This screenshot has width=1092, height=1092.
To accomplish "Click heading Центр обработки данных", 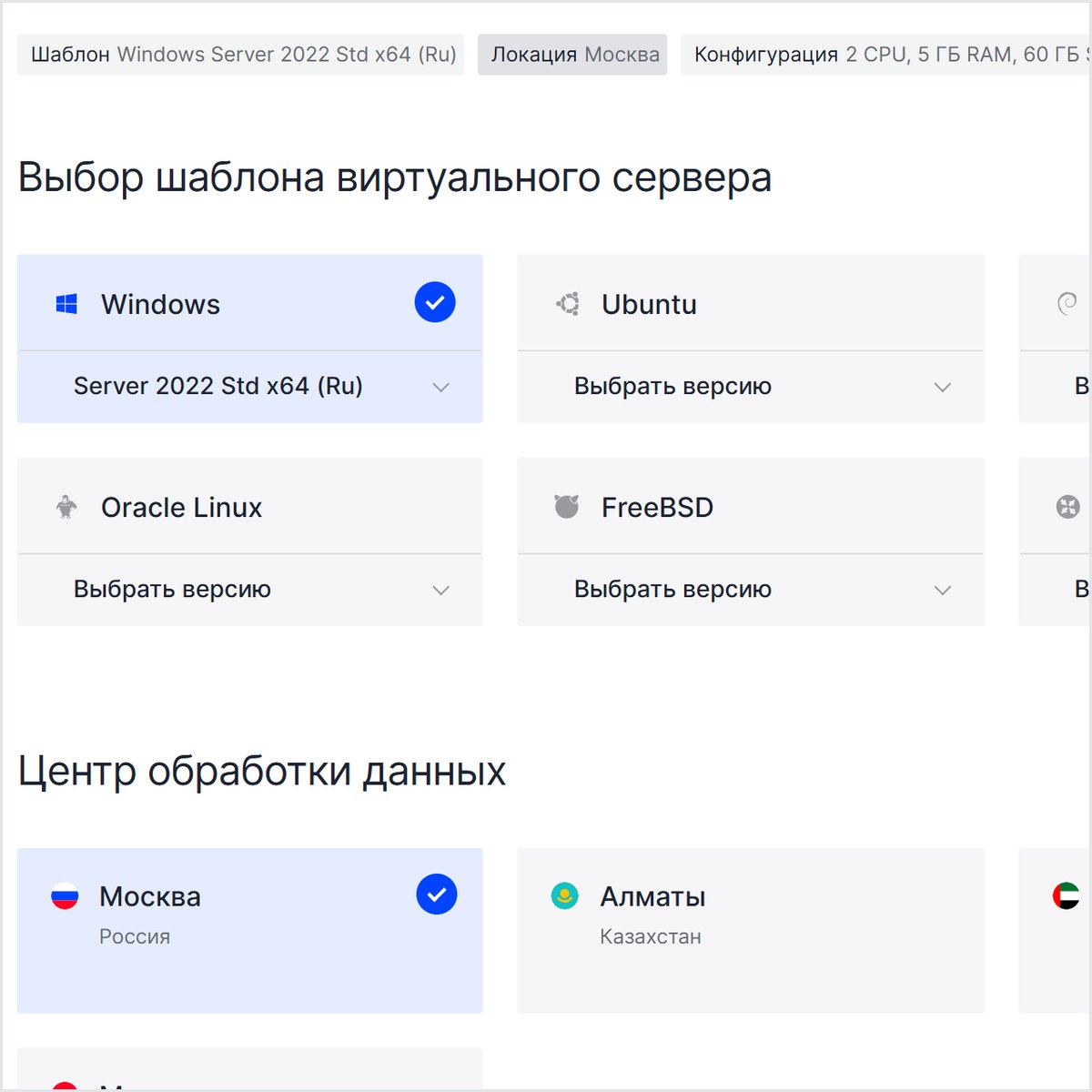I will click(262, 772).
